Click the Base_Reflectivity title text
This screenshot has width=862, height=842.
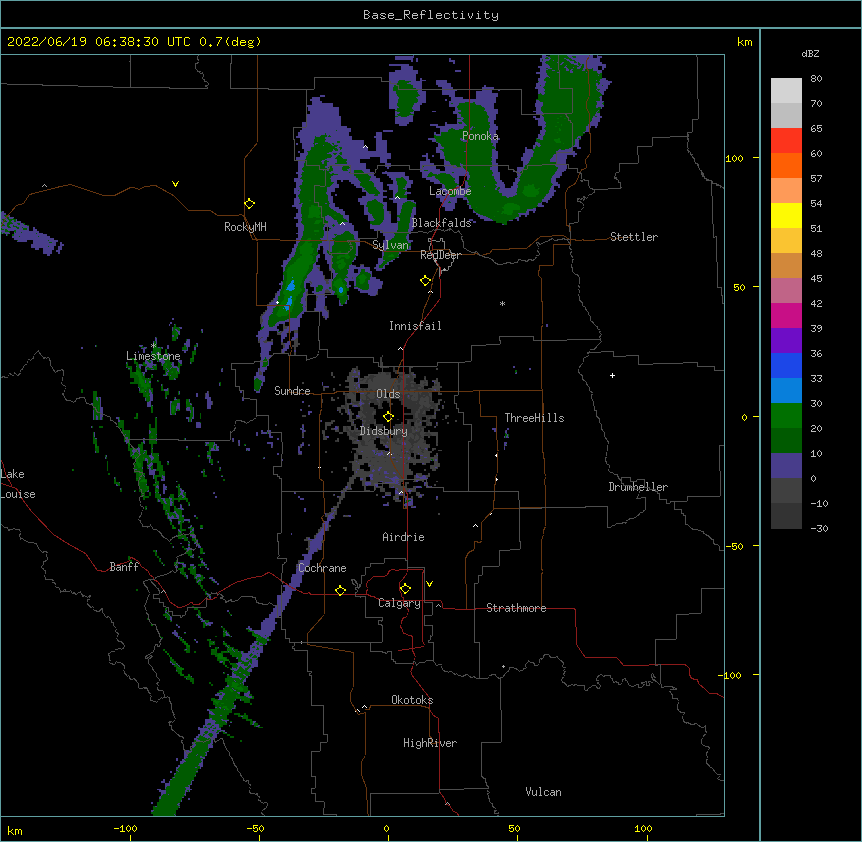[x=431, y=15]
